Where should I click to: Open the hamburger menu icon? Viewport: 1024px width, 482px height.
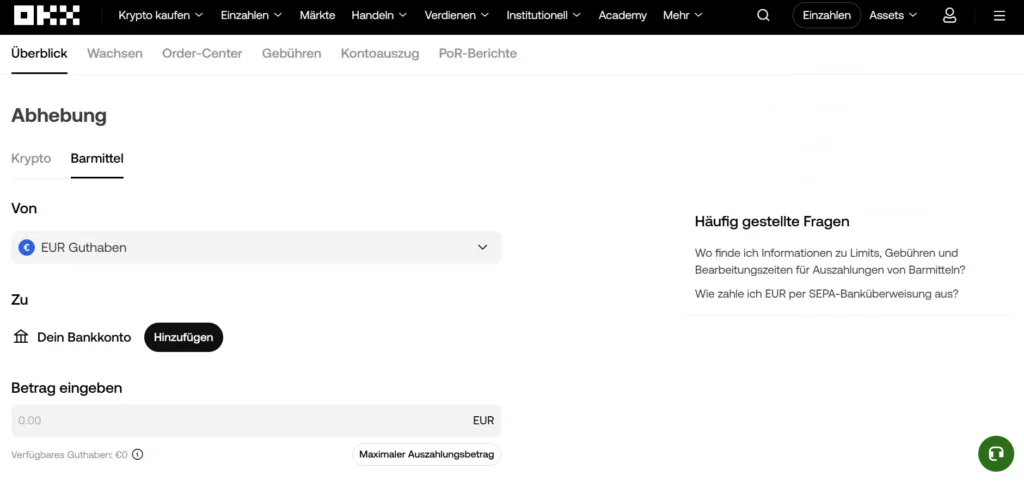pos(999,15)
